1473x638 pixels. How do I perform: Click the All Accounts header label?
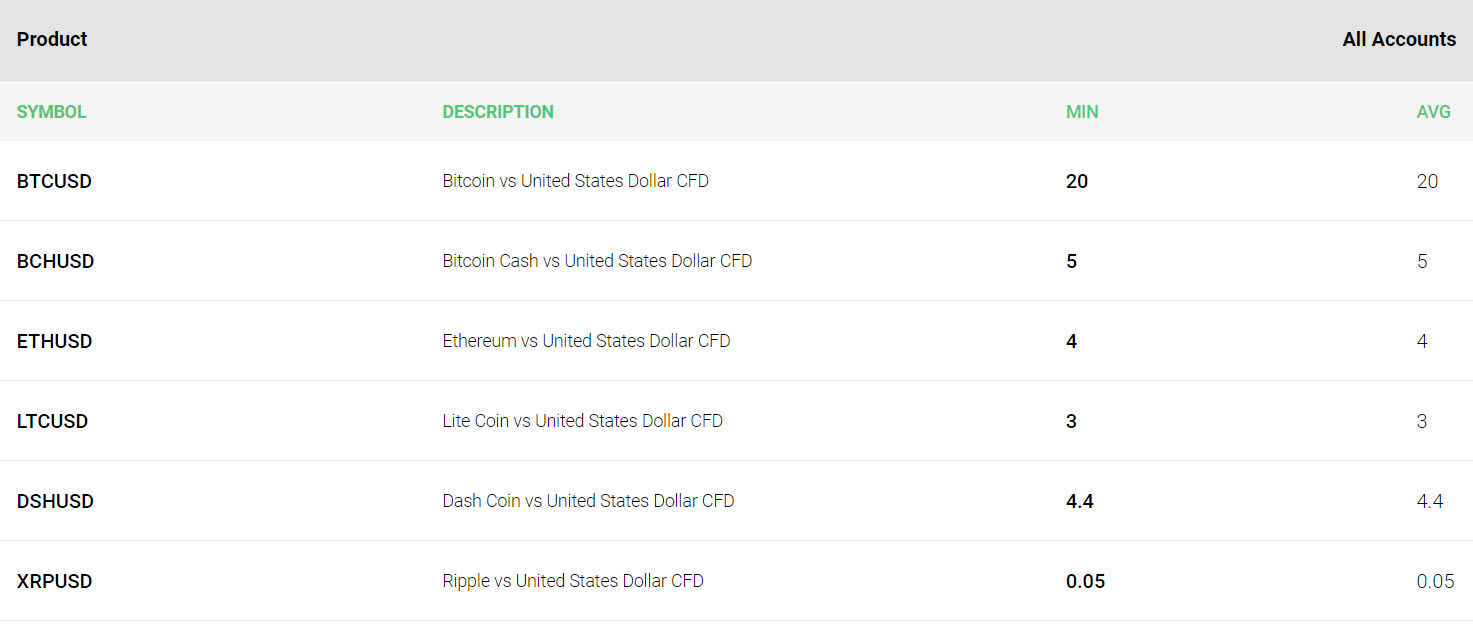[x=1399, y=40]
